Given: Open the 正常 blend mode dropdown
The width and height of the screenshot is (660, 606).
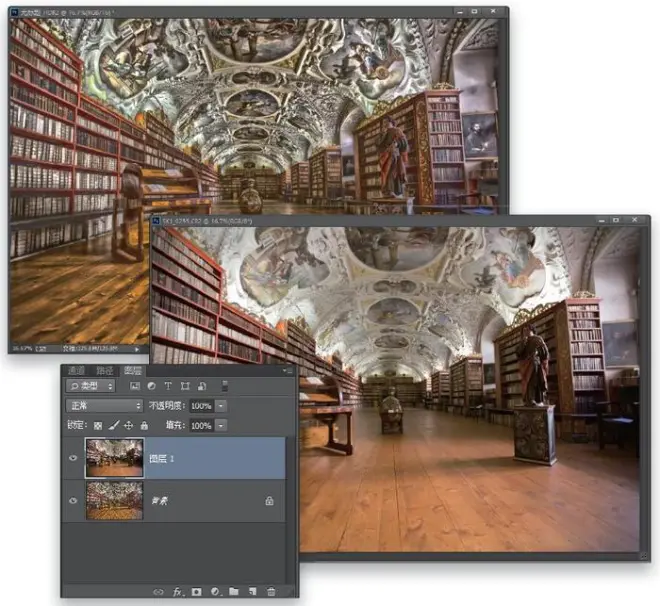Looking at the screenshot, I should 104,406.
